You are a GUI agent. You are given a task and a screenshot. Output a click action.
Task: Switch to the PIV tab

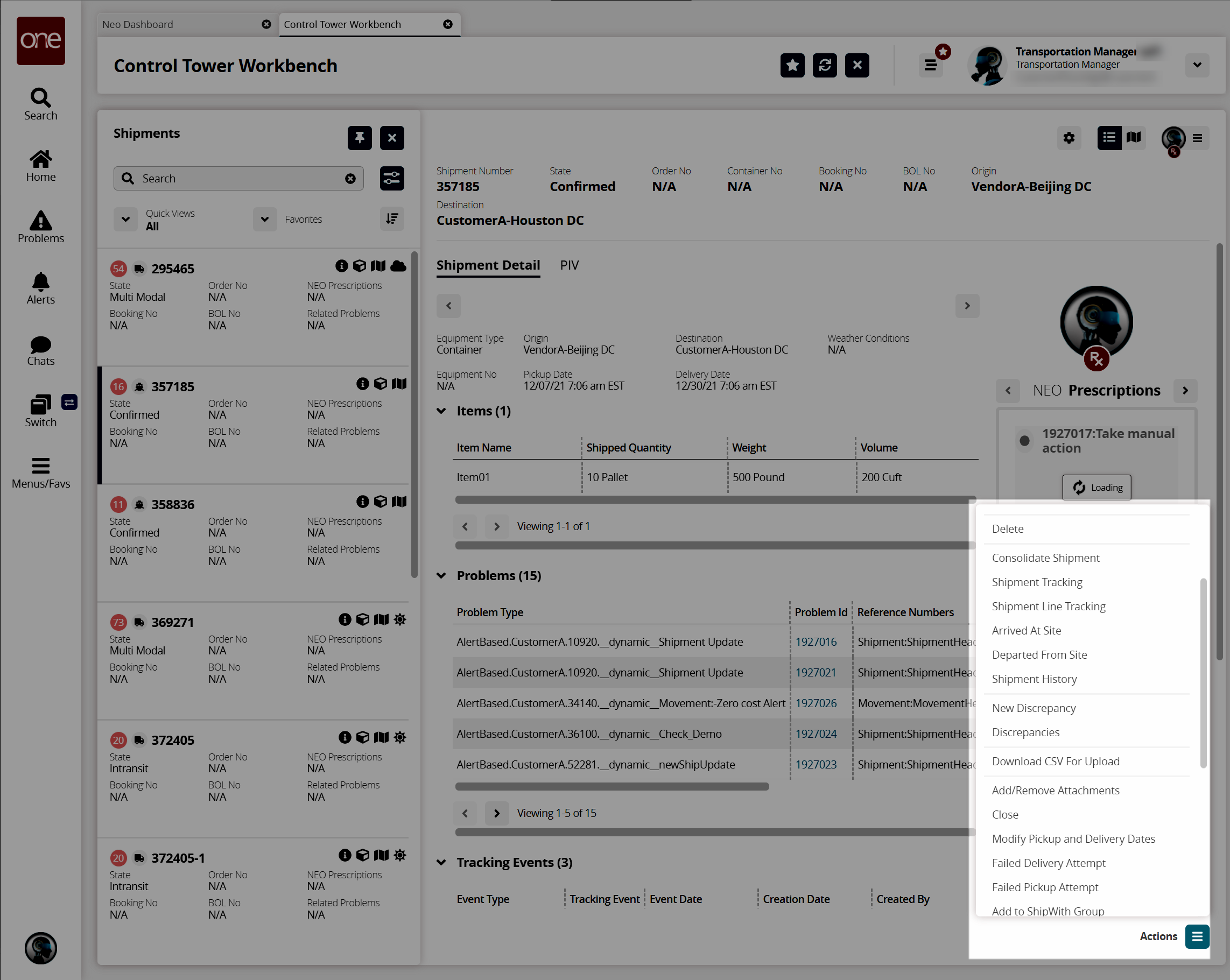point(569,265)
